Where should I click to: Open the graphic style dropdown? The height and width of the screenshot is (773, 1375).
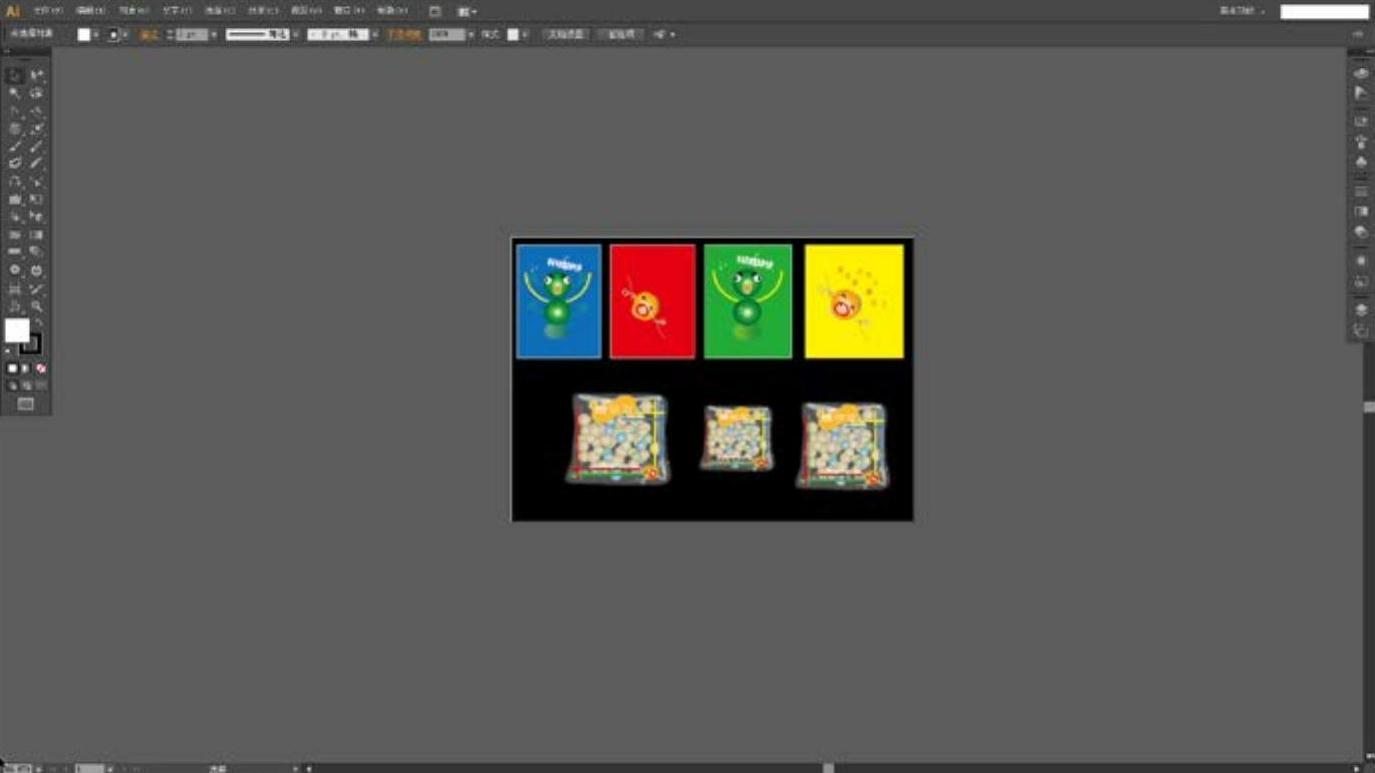pyautogui.click(x=526, y=34)
